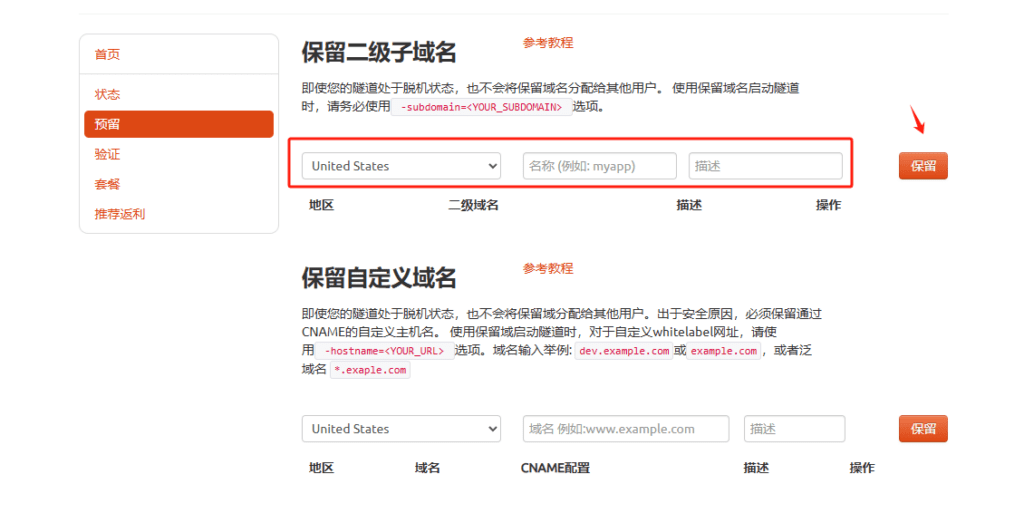Click 描述 field in the custom domain row

tap(794, 429)
